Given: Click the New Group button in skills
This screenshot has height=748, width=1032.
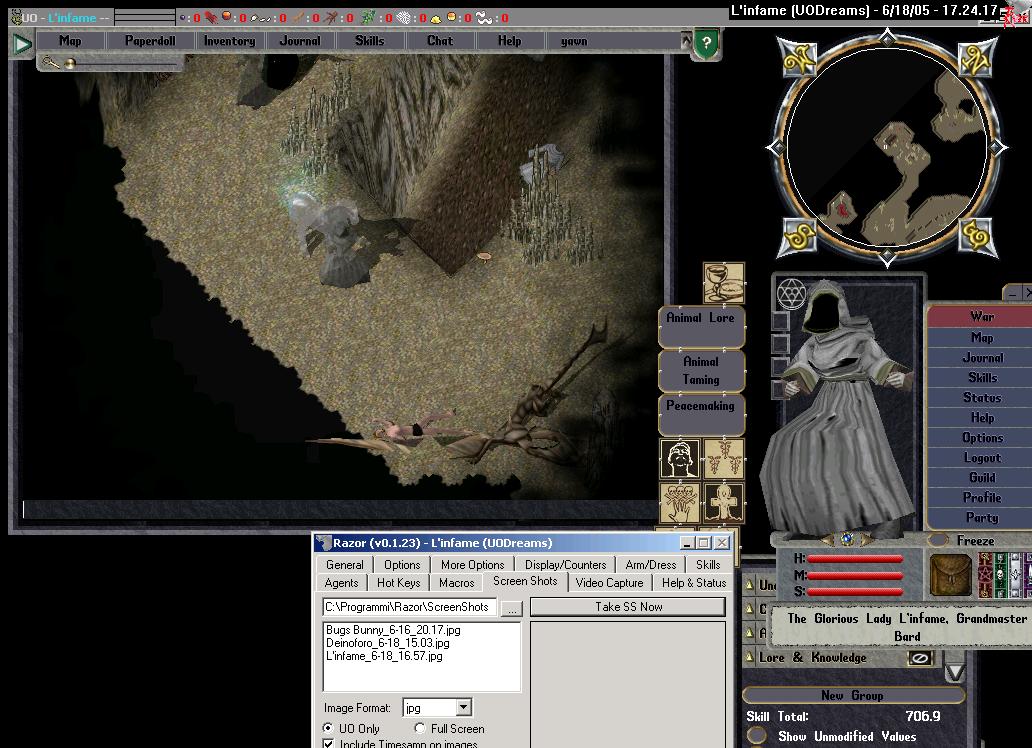Looking at the screenshot, I should (x=852, y=695).
